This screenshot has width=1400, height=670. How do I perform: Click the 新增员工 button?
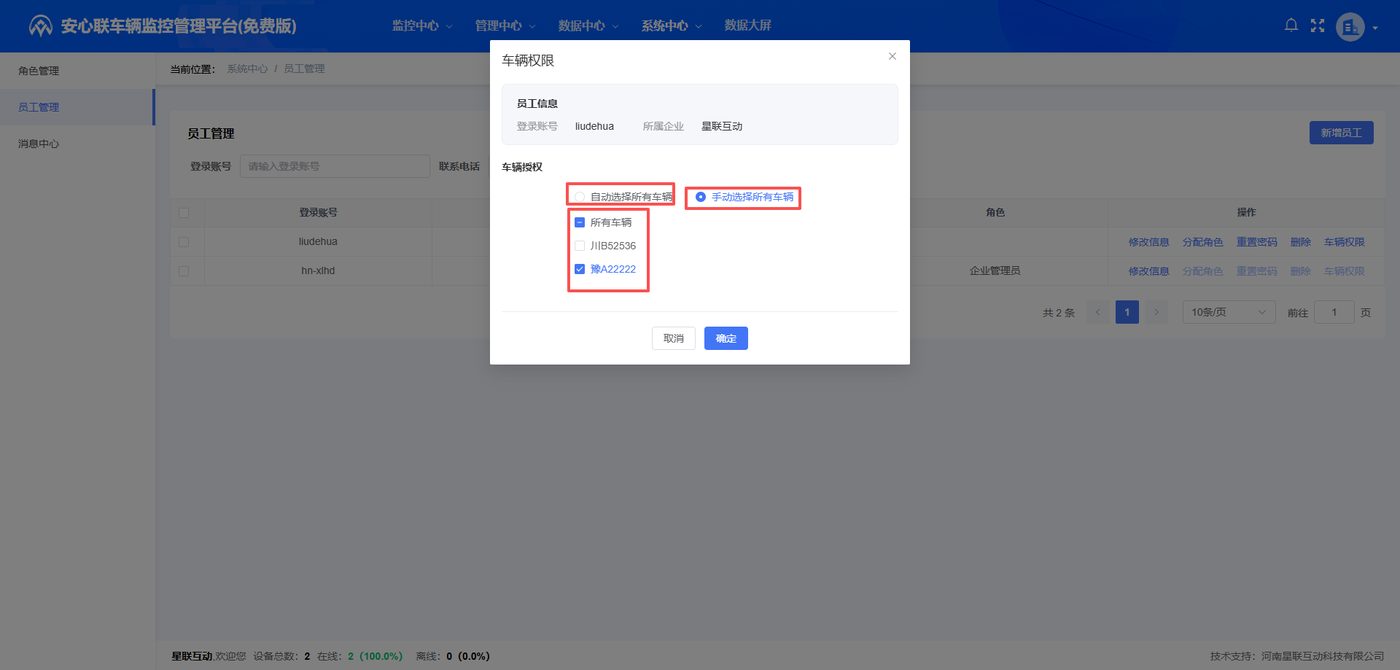coord(1341,133)
